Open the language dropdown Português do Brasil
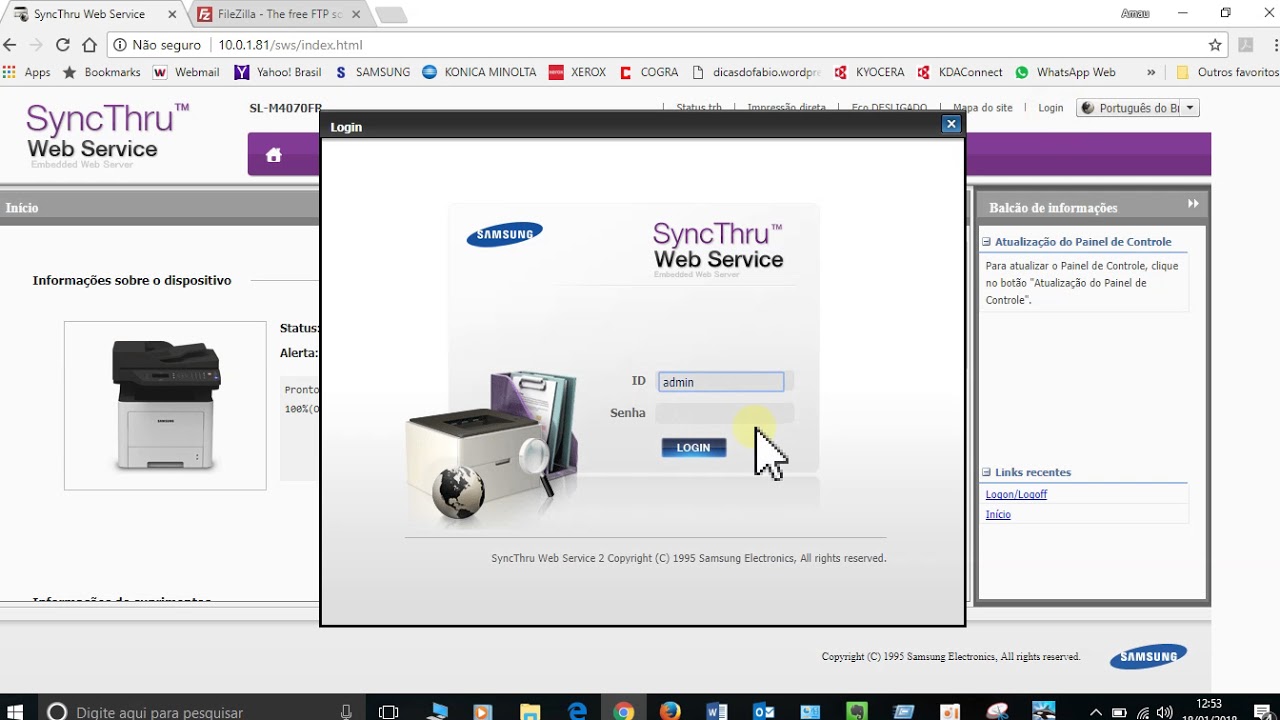The width and height of the screenshot is (1280, 720). point(1137,108)
